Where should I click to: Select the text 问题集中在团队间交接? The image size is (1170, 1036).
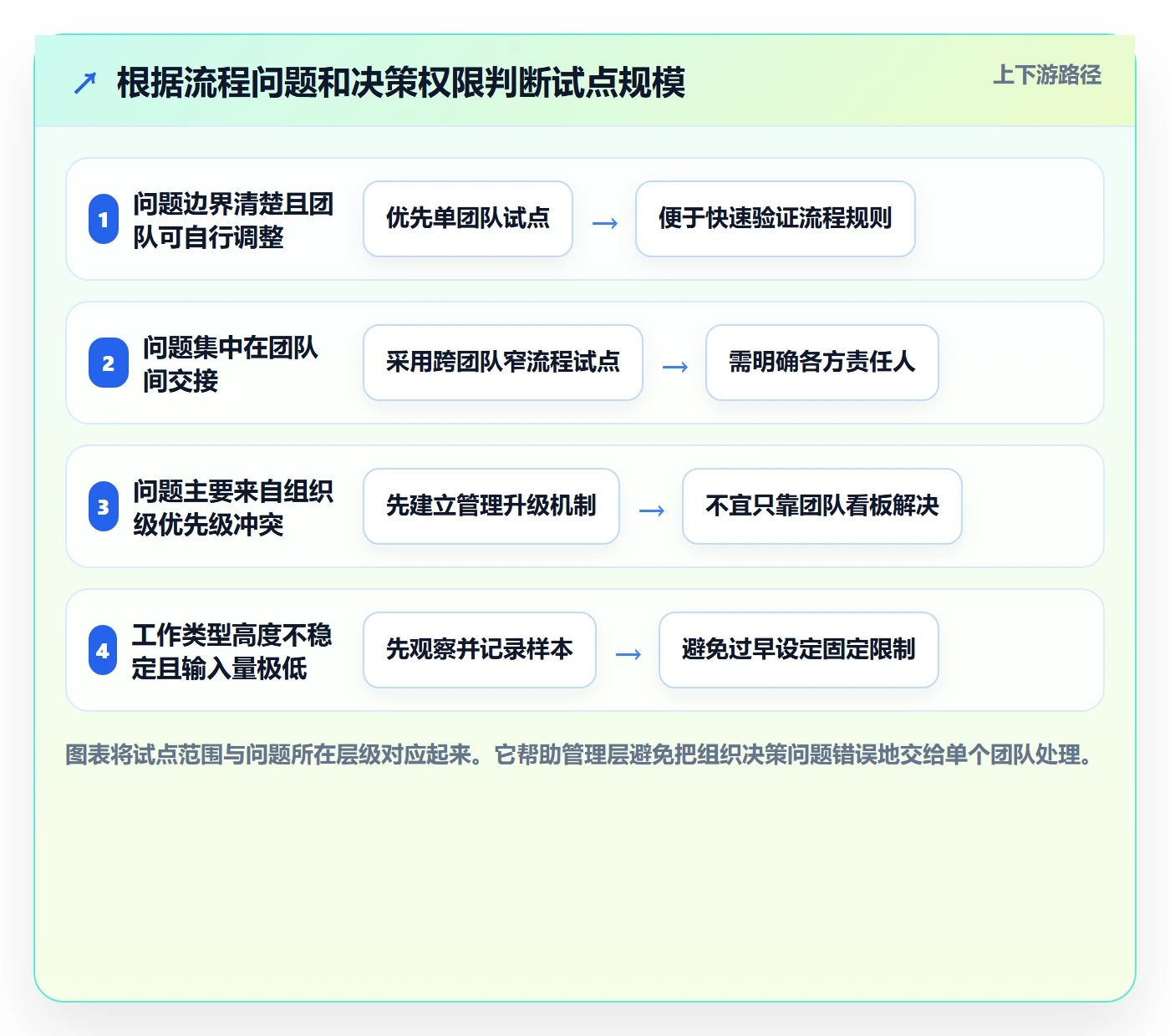pos(231,363)
